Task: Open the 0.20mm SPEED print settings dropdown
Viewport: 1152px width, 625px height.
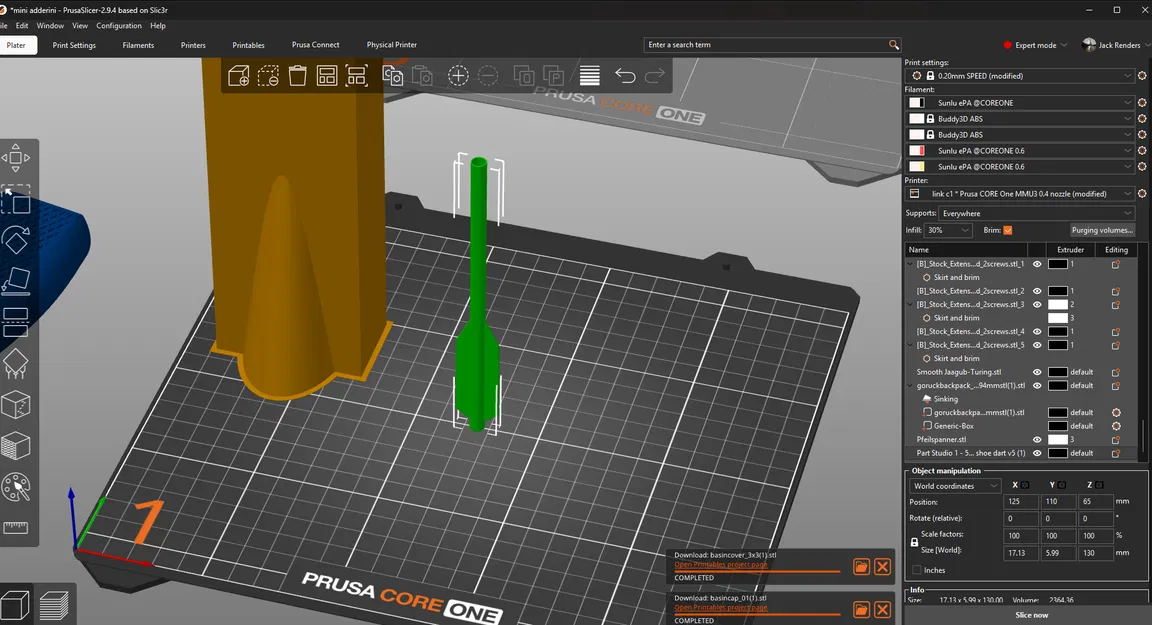Action: click(1020, 76)
